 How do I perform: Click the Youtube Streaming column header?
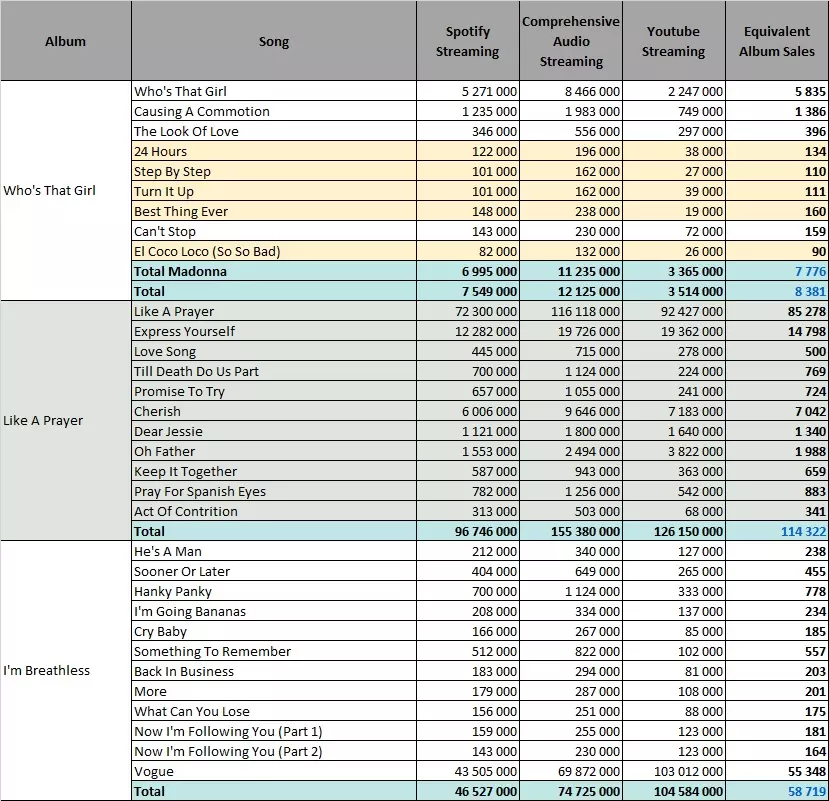pos(674,41)
